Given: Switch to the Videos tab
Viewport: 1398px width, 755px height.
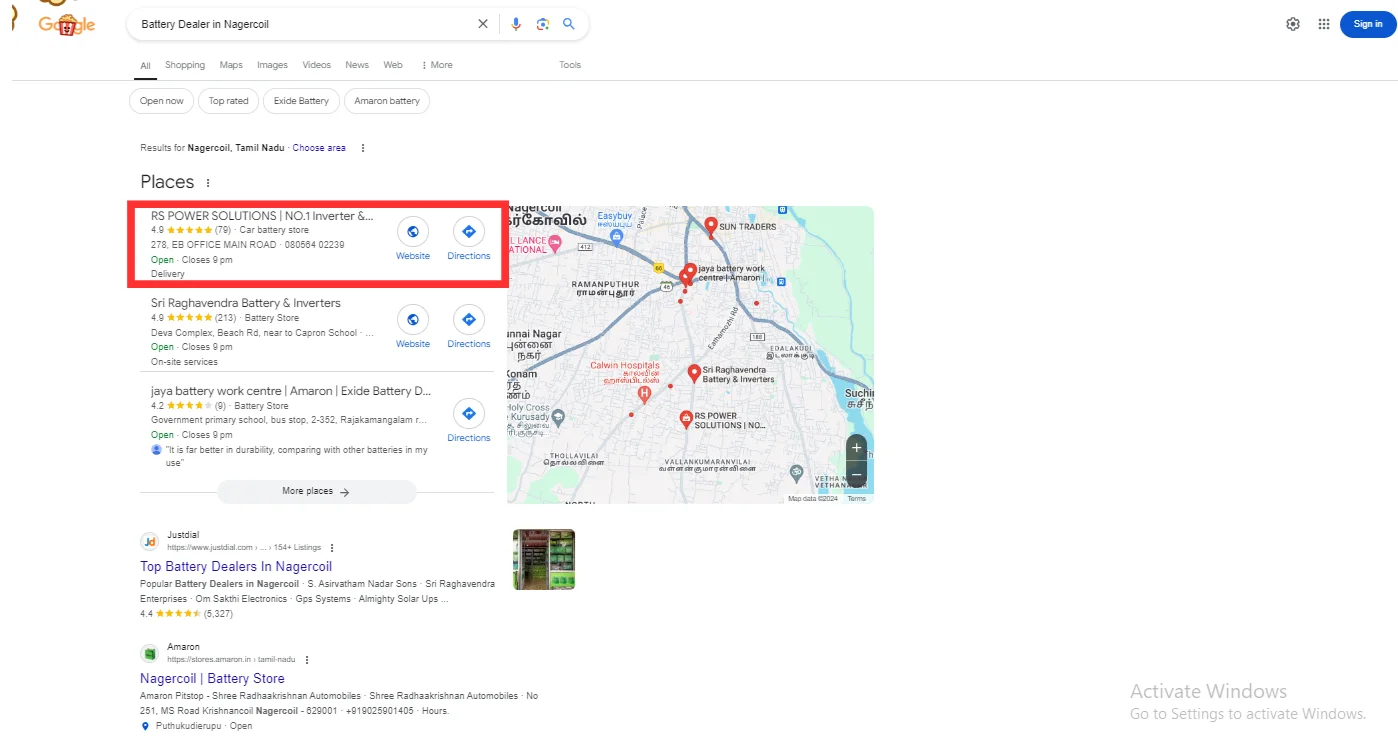Looking at the screenshot, I should [x=317, y=65].
